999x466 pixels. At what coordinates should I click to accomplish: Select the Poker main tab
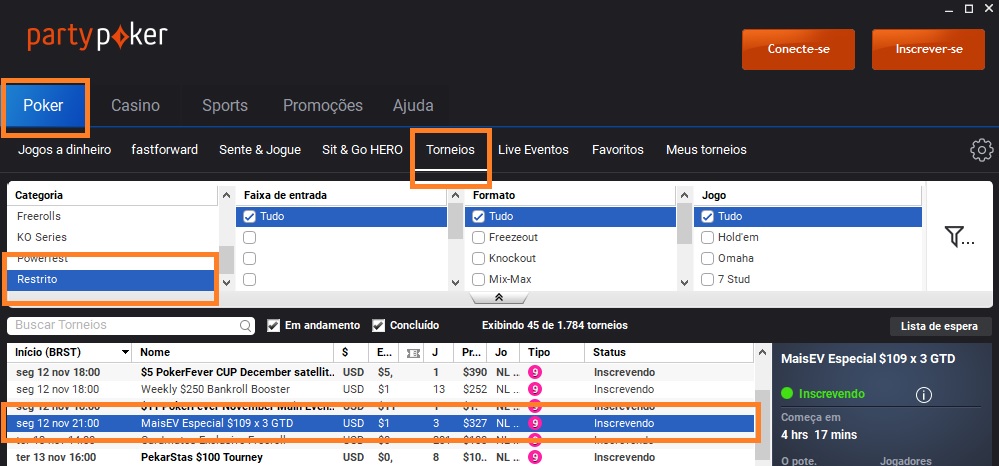coord(43,105)
